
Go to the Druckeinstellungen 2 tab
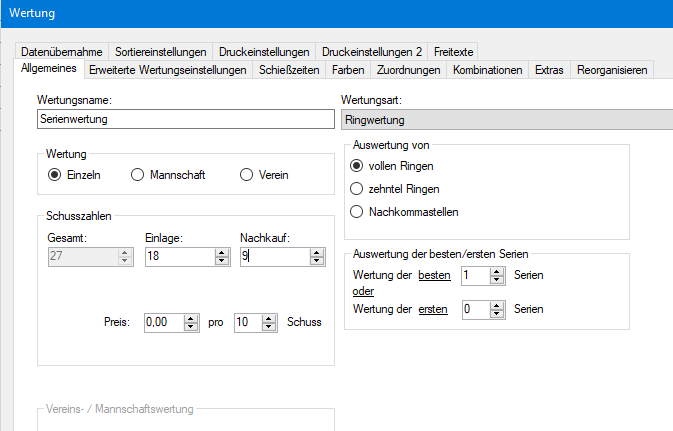click(x=372, y=51)
